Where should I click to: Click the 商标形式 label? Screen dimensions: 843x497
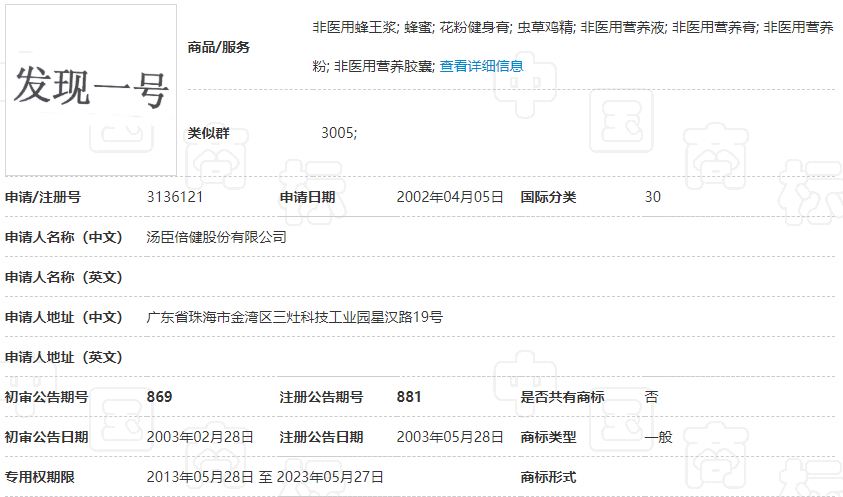[548, 477]
